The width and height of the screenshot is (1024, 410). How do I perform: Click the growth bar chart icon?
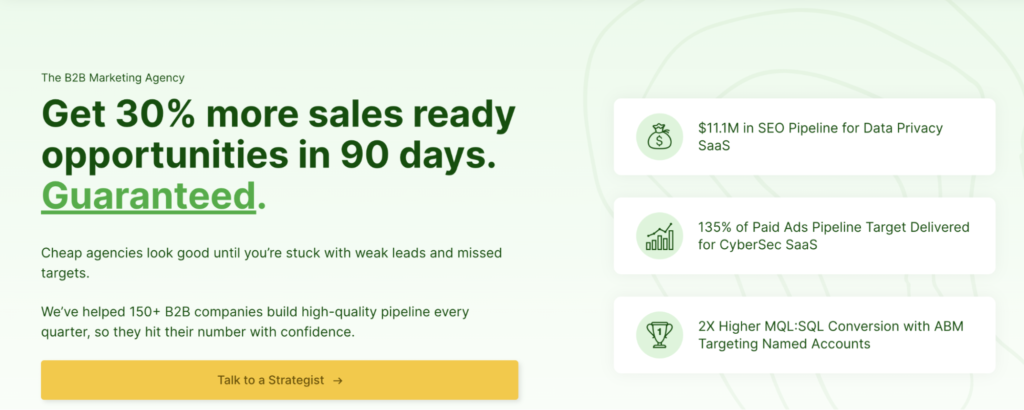pos(660,236)
